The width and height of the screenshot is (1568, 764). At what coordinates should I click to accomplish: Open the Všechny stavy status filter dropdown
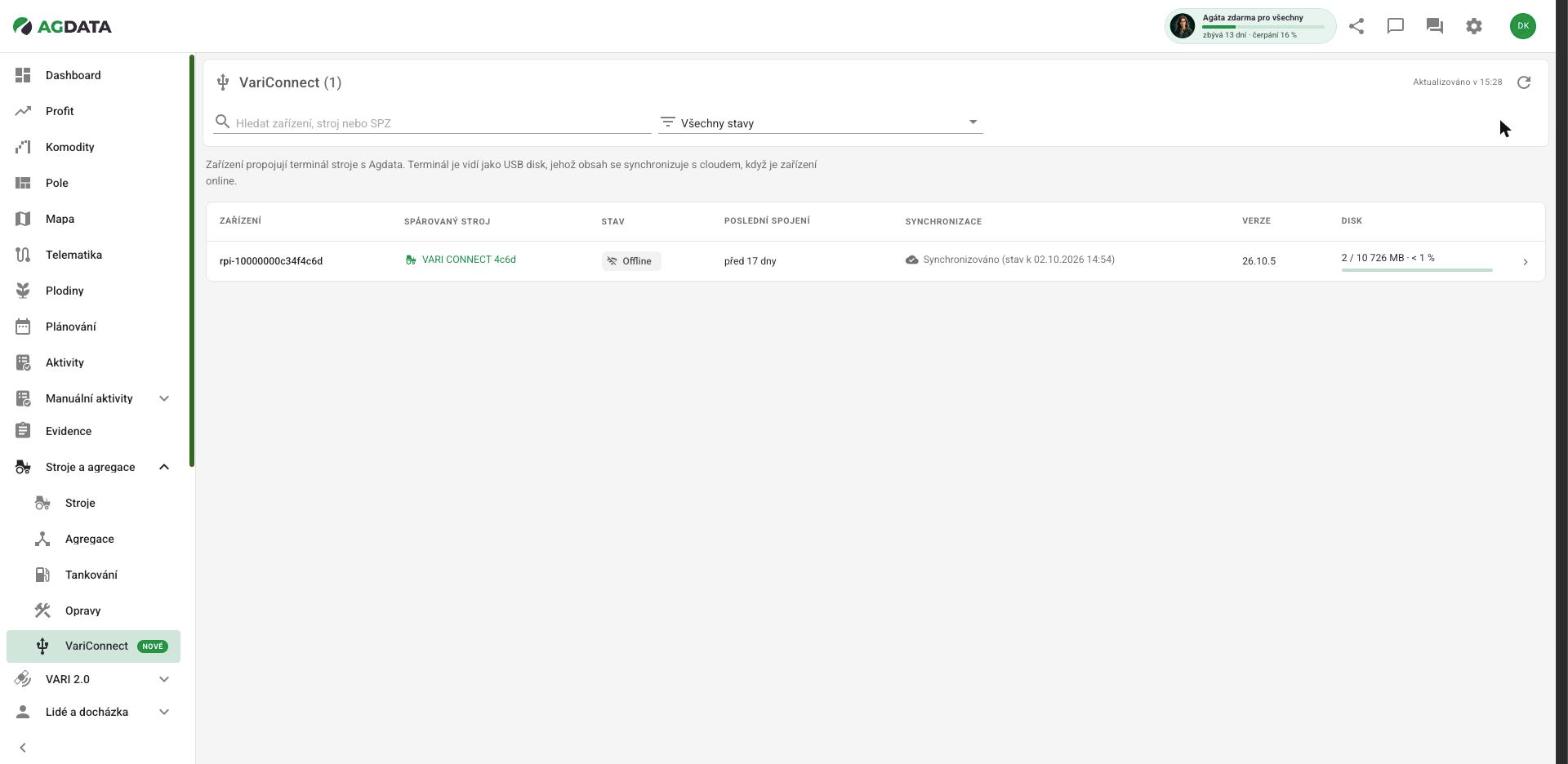[x=821, y=123]
